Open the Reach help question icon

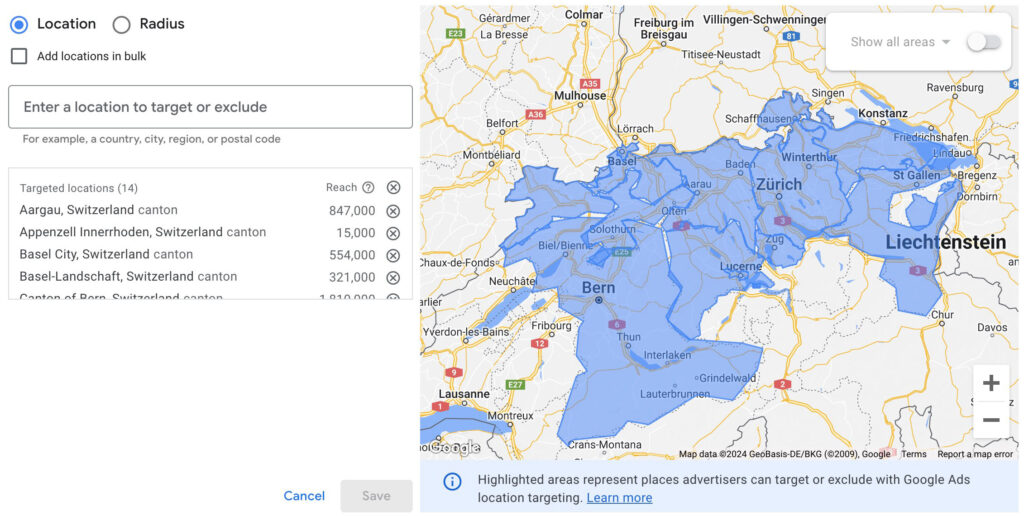tap(368, 187)
